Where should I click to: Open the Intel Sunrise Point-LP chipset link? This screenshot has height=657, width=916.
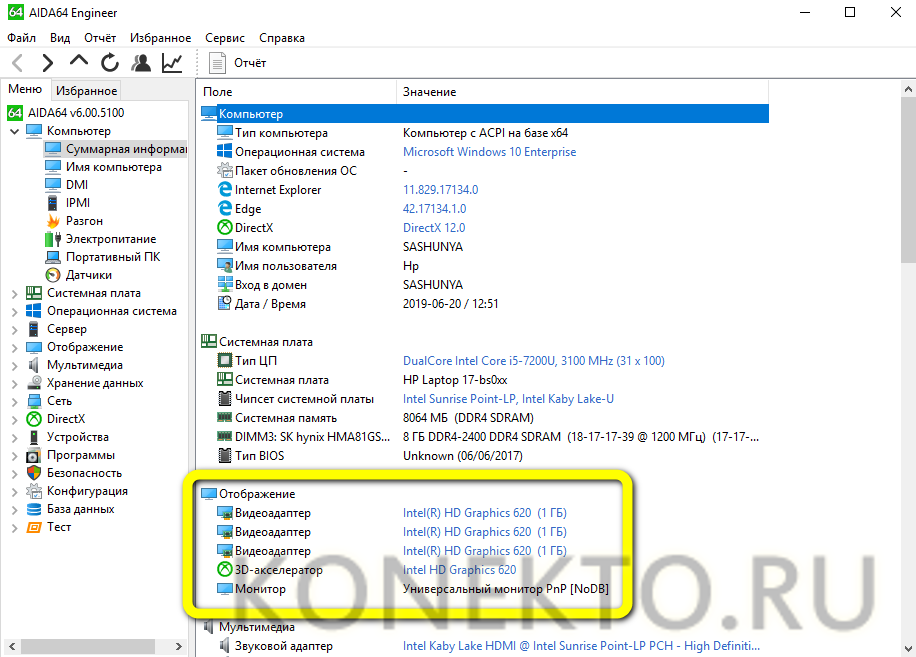pos(508,399)
